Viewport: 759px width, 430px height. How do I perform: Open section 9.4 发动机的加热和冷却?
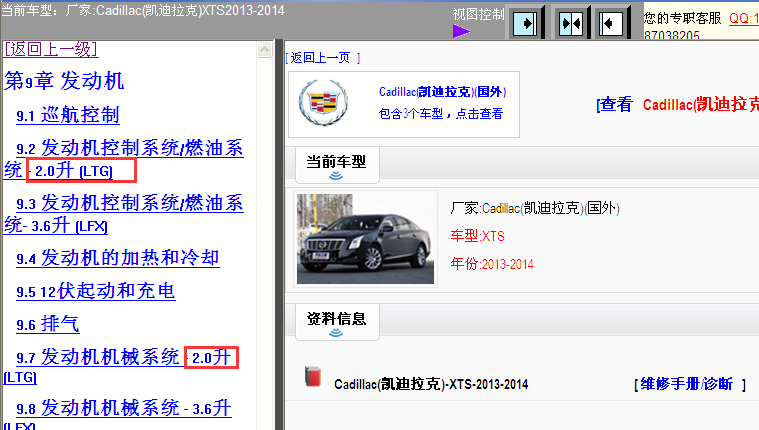pos(118,258)
